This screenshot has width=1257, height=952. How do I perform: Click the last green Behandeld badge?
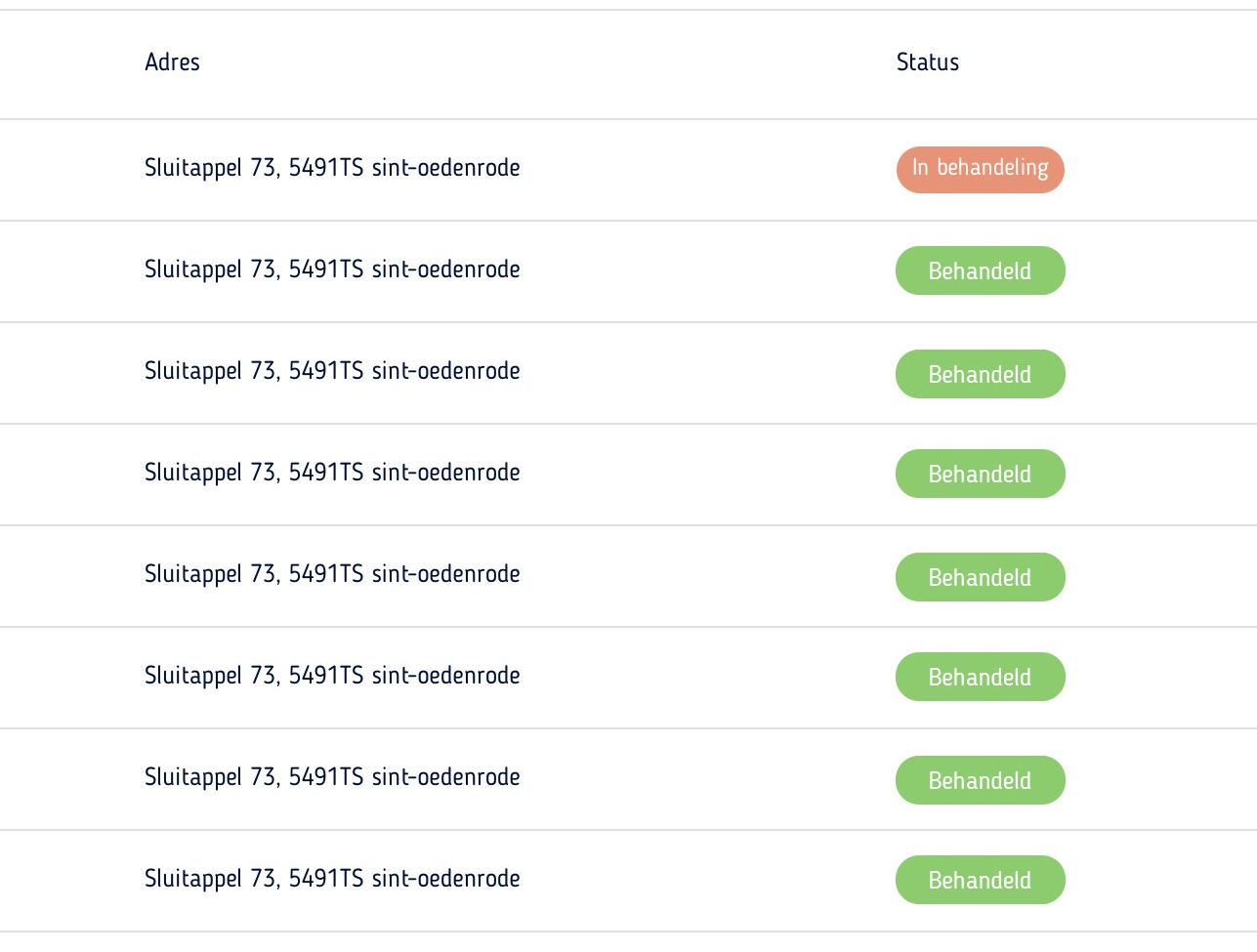click(980, 880)
